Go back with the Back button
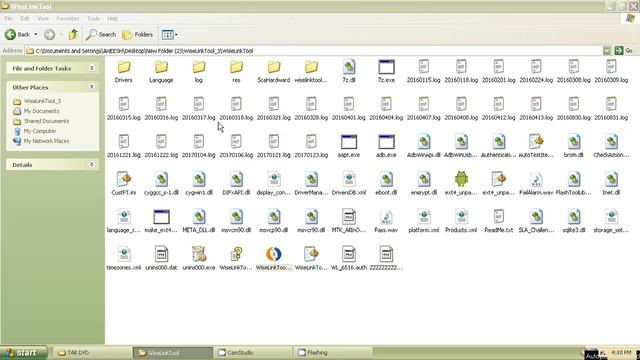Image resolution: width=640 pixels, height=360 pixels. click(18, 35)
